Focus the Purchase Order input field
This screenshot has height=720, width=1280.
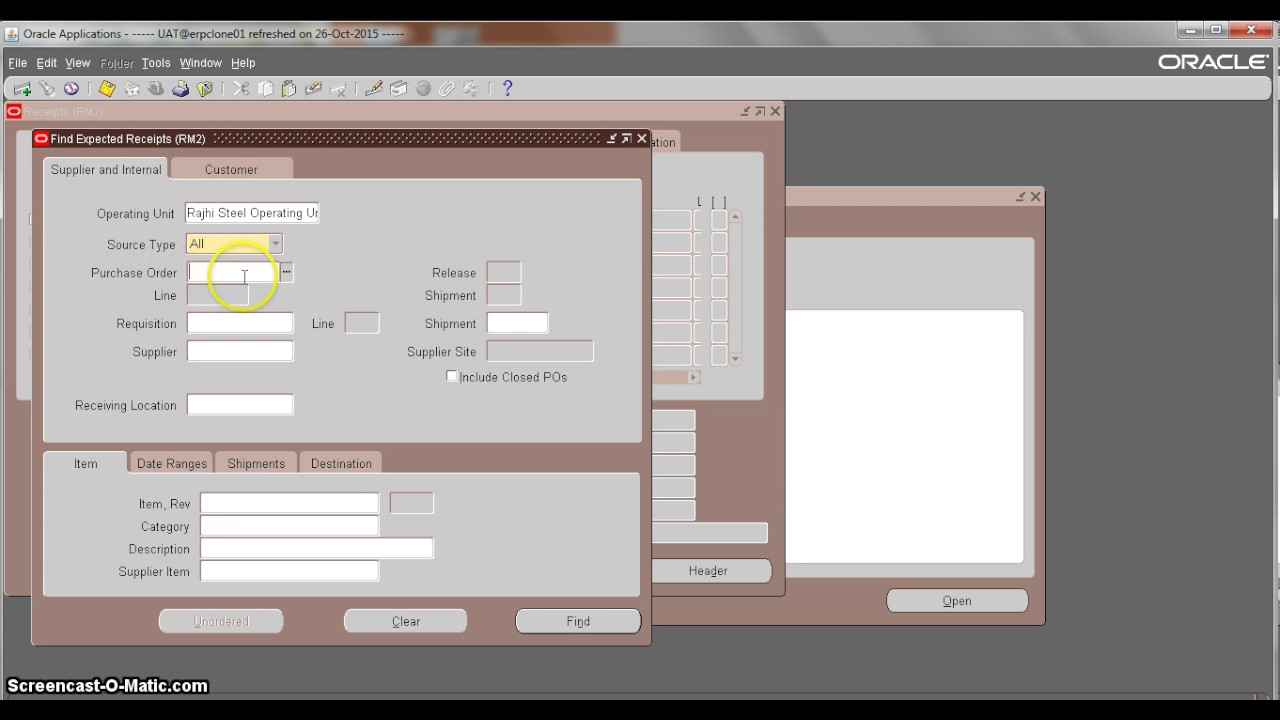coord(233,272)
